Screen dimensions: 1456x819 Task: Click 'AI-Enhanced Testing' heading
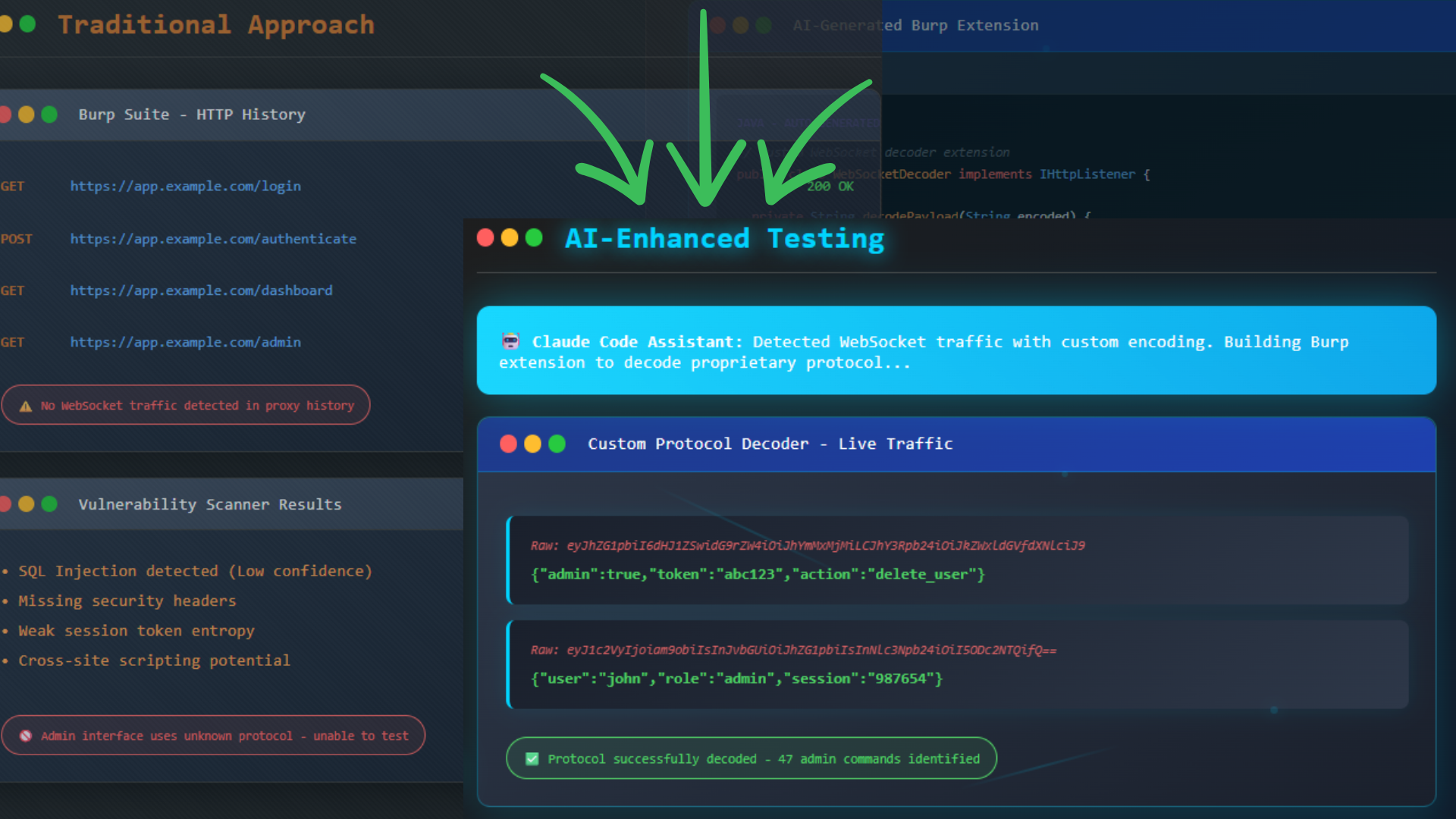(724, 238)
